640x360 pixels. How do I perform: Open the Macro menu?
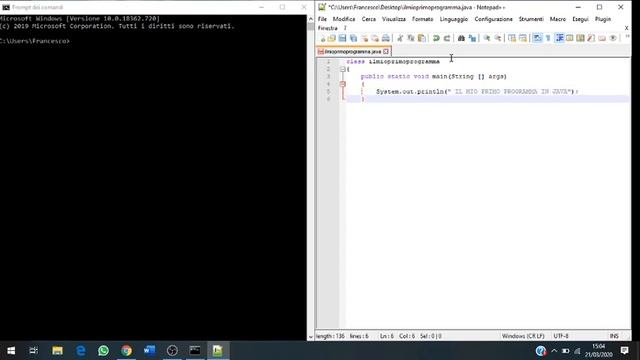click(558, 19)
